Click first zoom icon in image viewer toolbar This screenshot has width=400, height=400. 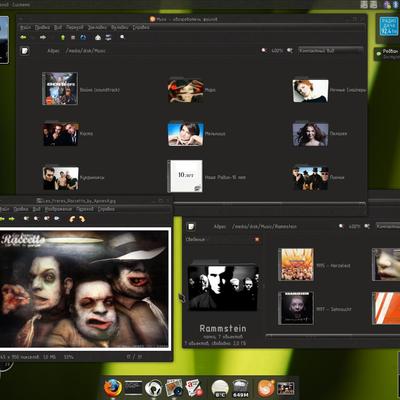tap(26, 219)
